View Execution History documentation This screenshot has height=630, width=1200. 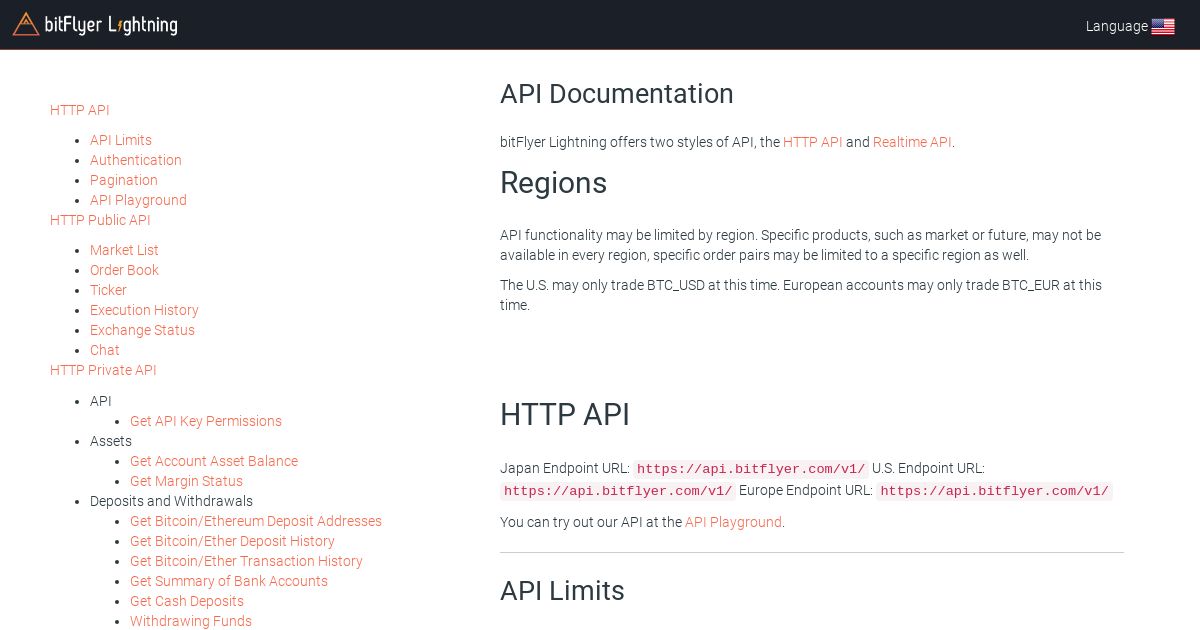pos(144,310)
